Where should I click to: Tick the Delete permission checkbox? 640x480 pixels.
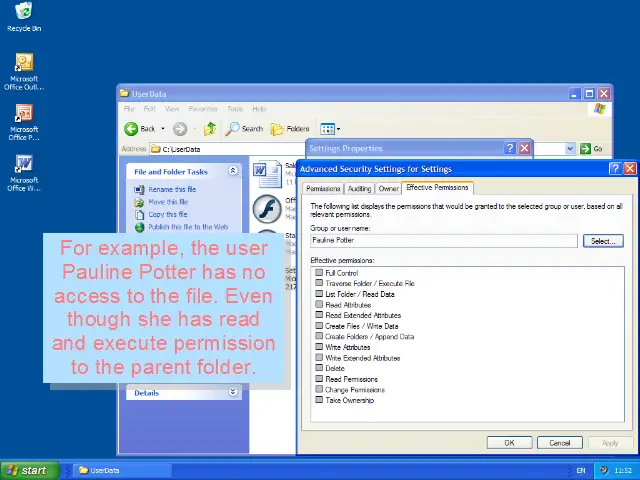tap(319, 368)
